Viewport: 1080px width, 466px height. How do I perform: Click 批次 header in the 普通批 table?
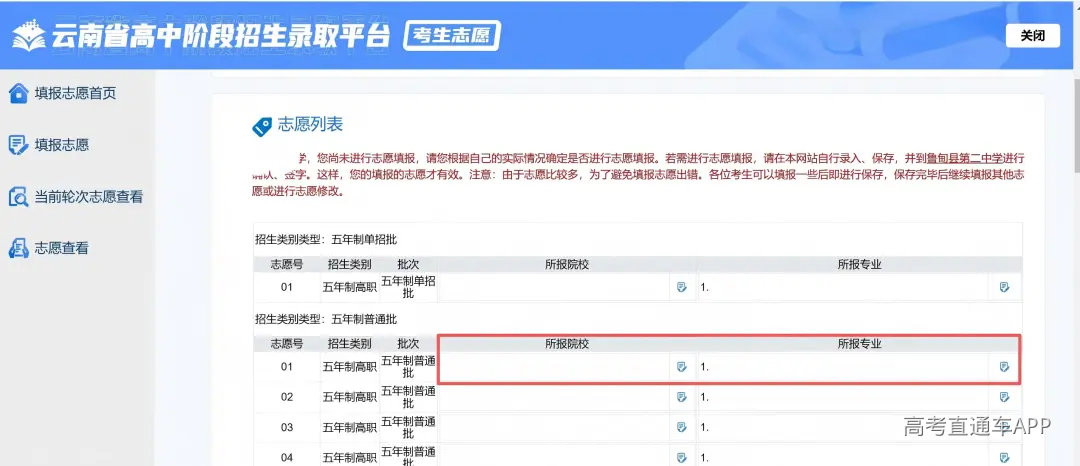[x=408, y=343]
